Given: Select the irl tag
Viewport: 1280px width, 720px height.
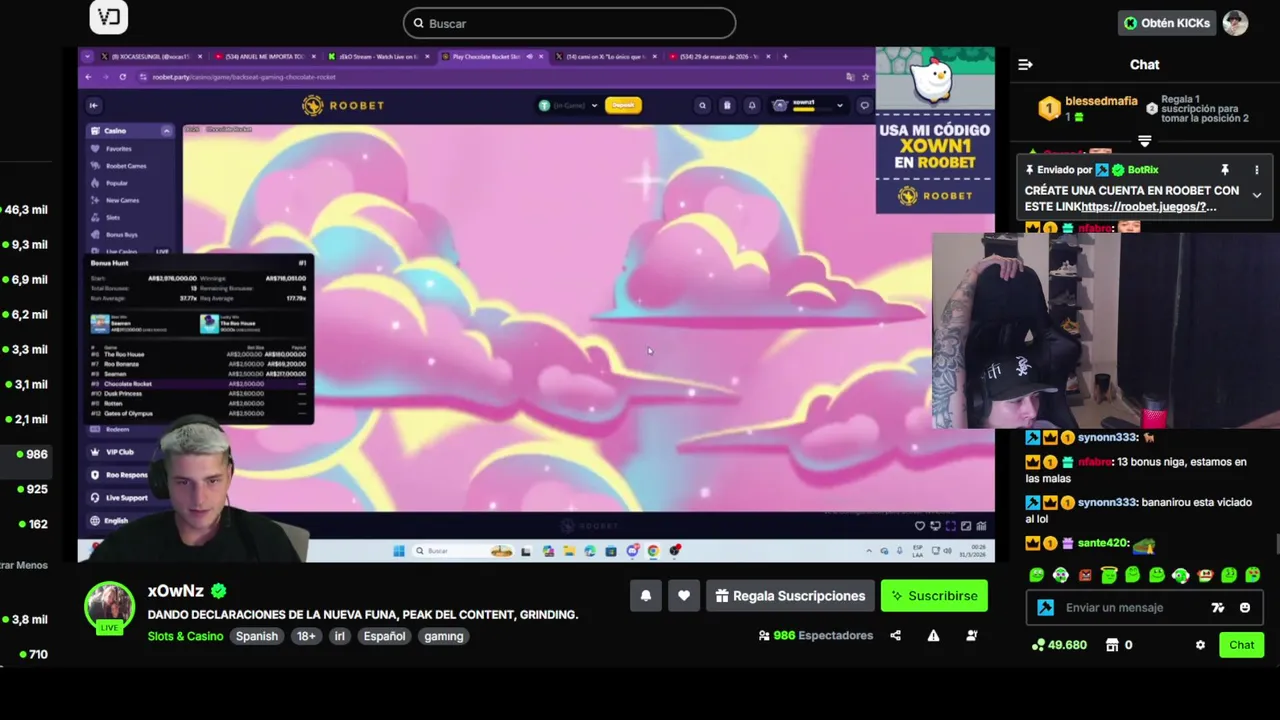Looking at the screenshot, I should (340, 636).
